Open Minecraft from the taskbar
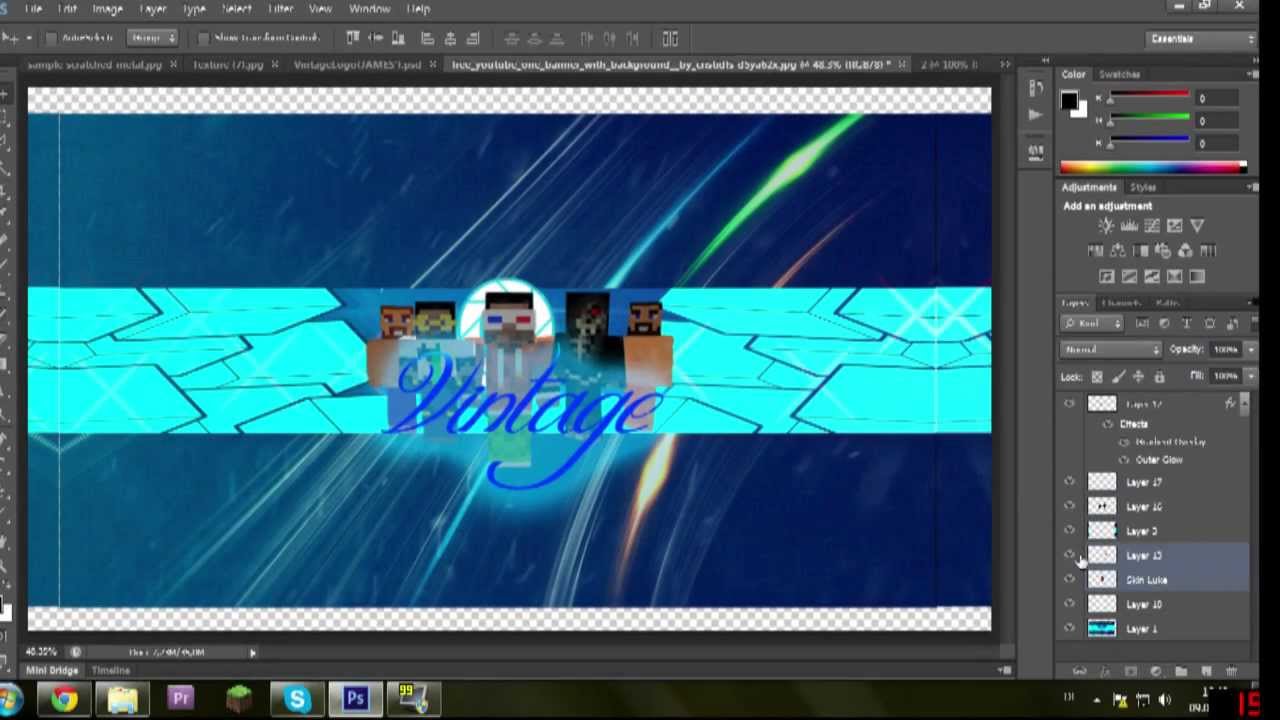Screen dimensions: 1280x720 coord(239,699)
